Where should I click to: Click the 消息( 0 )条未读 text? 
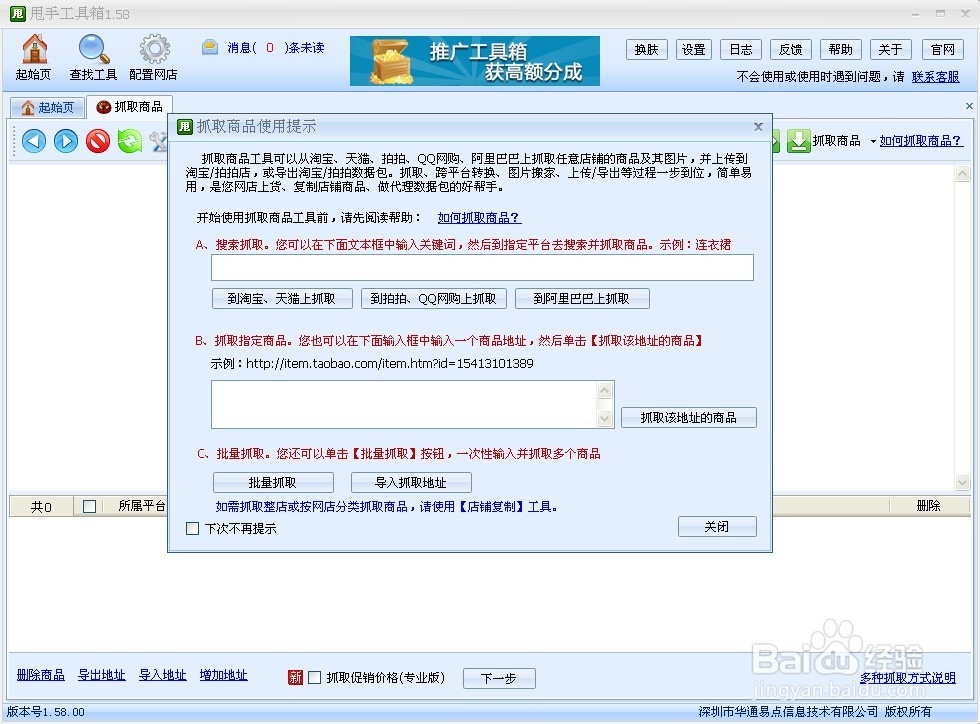[x=276, y=48]
